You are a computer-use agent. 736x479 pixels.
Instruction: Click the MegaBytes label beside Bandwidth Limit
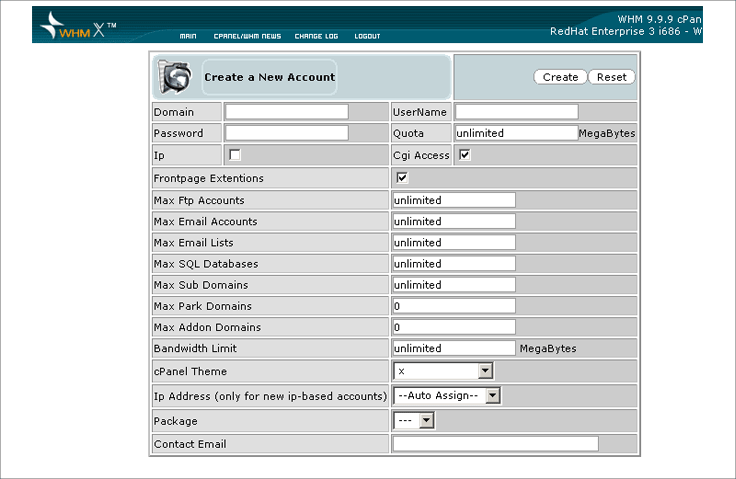(548, 348)
